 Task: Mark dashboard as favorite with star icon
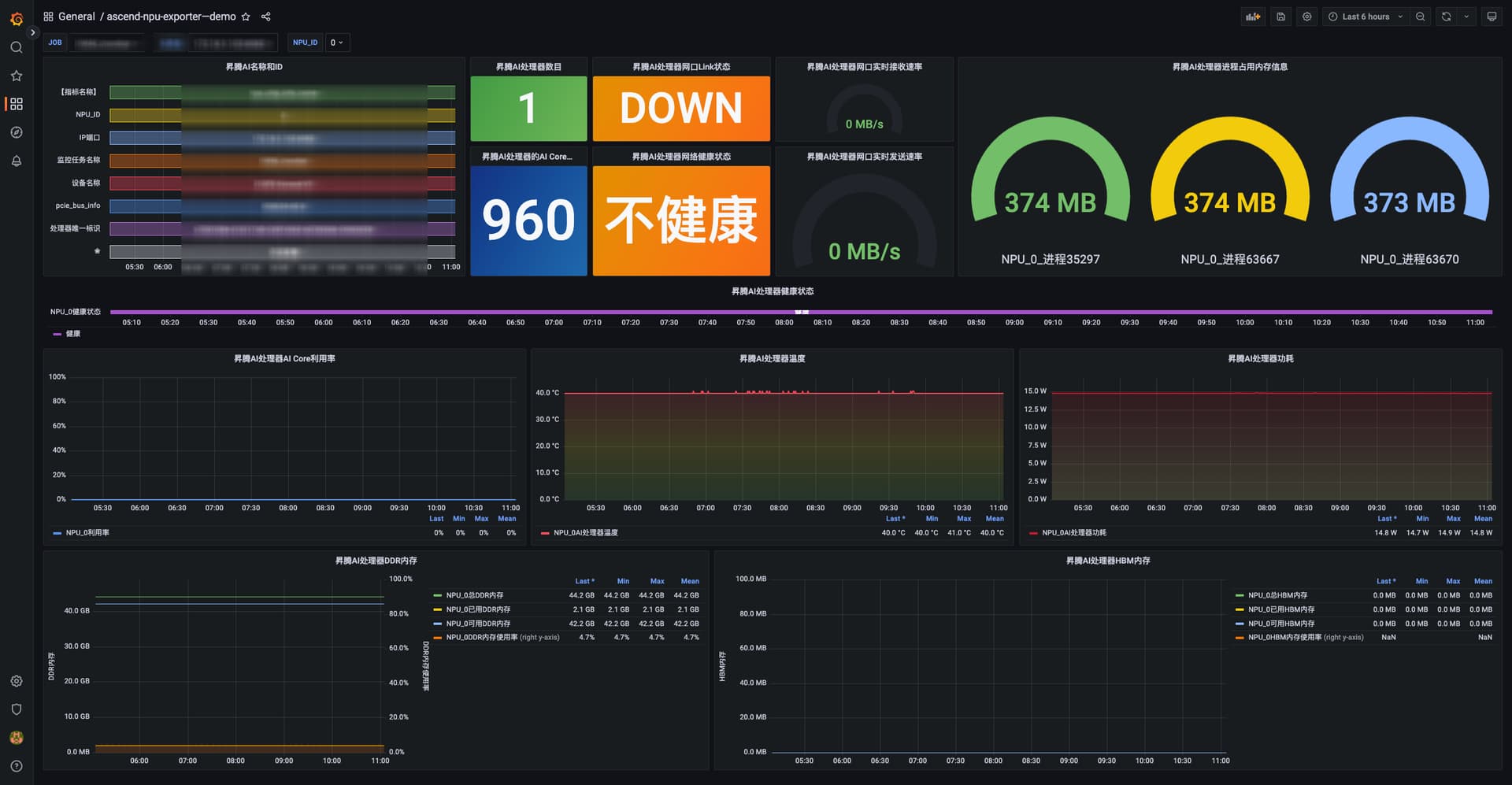coord(246,17)
